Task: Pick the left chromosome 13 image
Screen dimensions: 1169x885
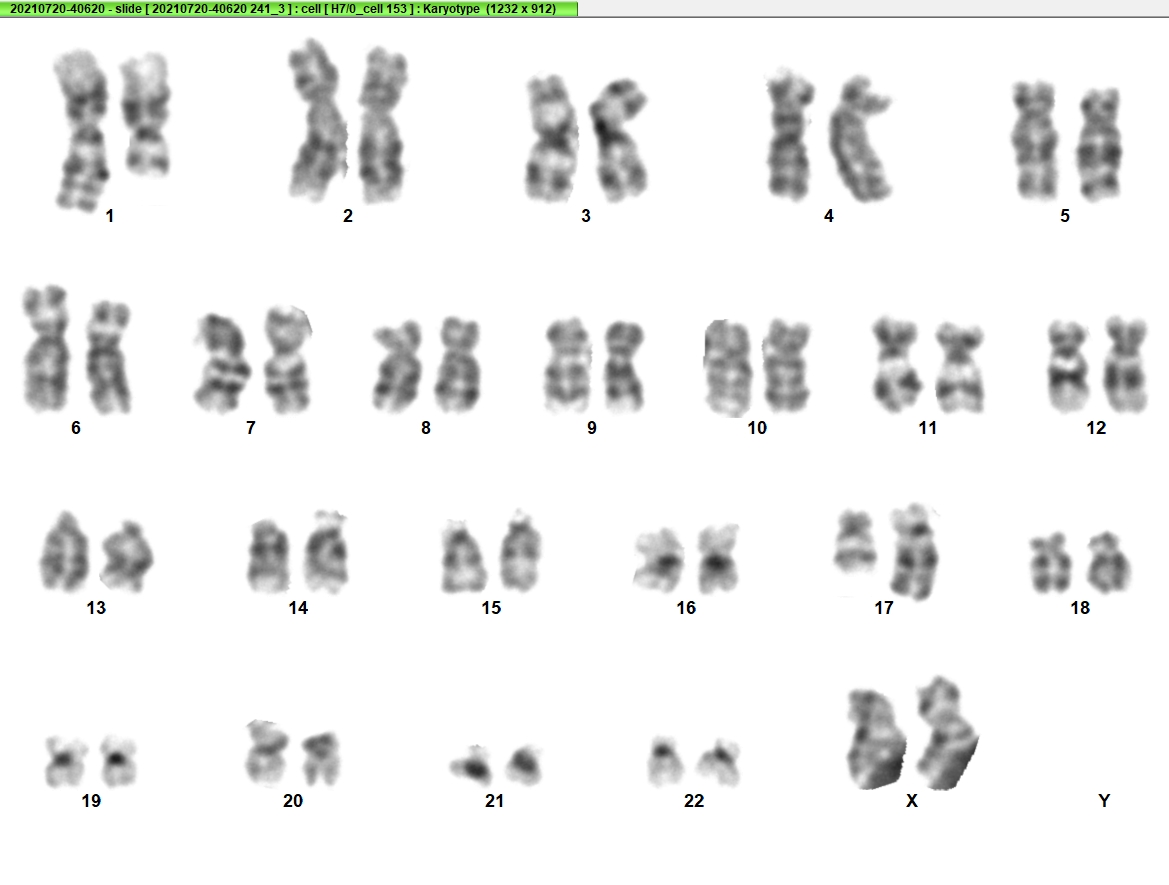Action: tap(63, 551)
